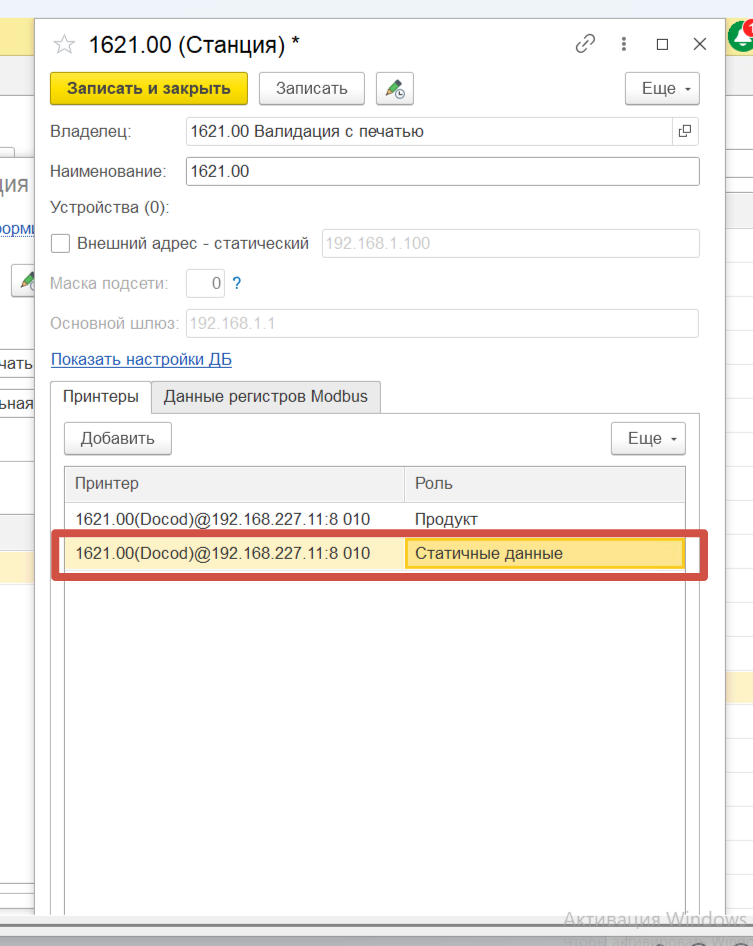
Task: Click the Записать button
Action: coord(312,88)
